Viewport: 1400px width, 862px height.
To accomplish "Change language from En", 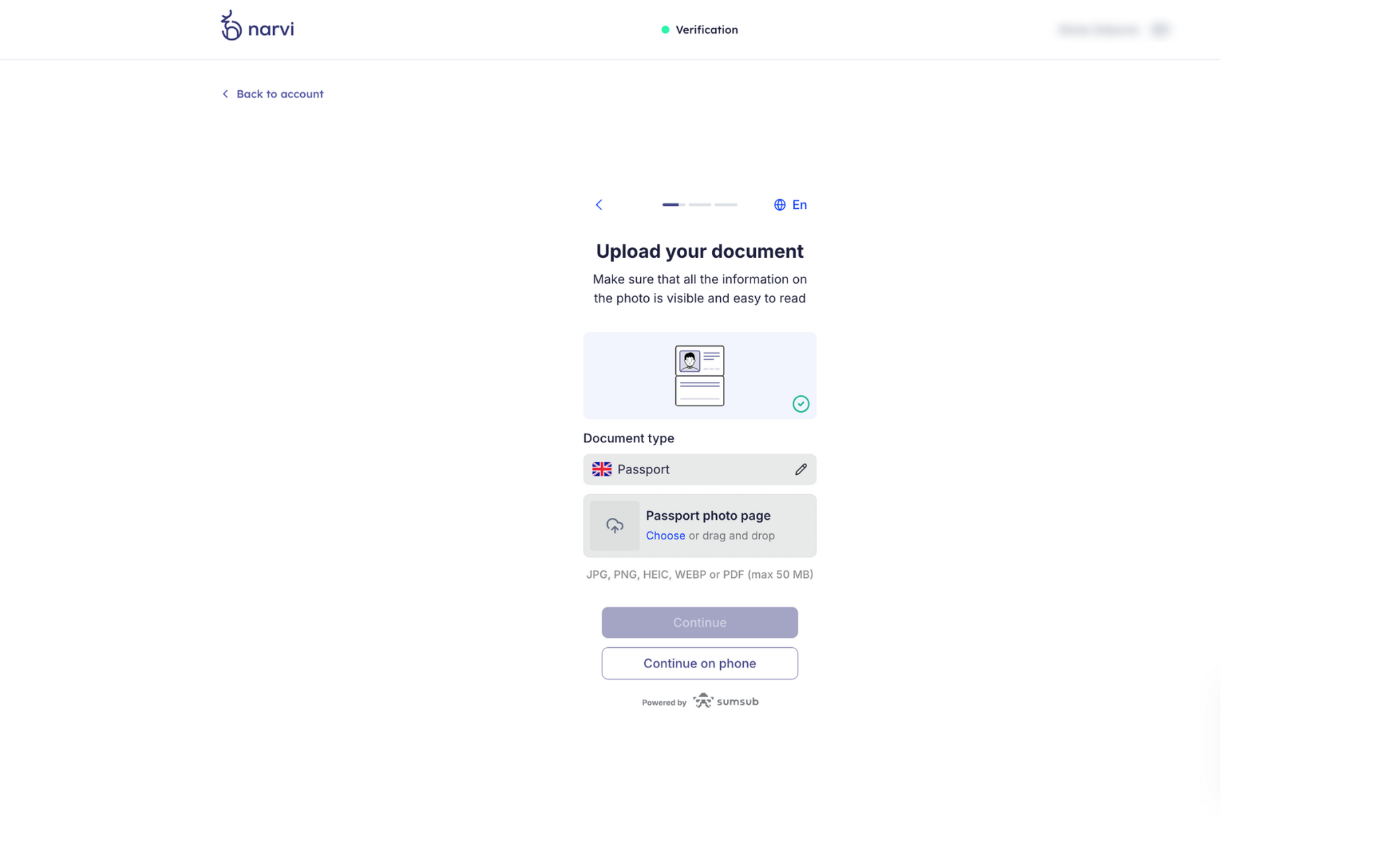I will point(799,205).
